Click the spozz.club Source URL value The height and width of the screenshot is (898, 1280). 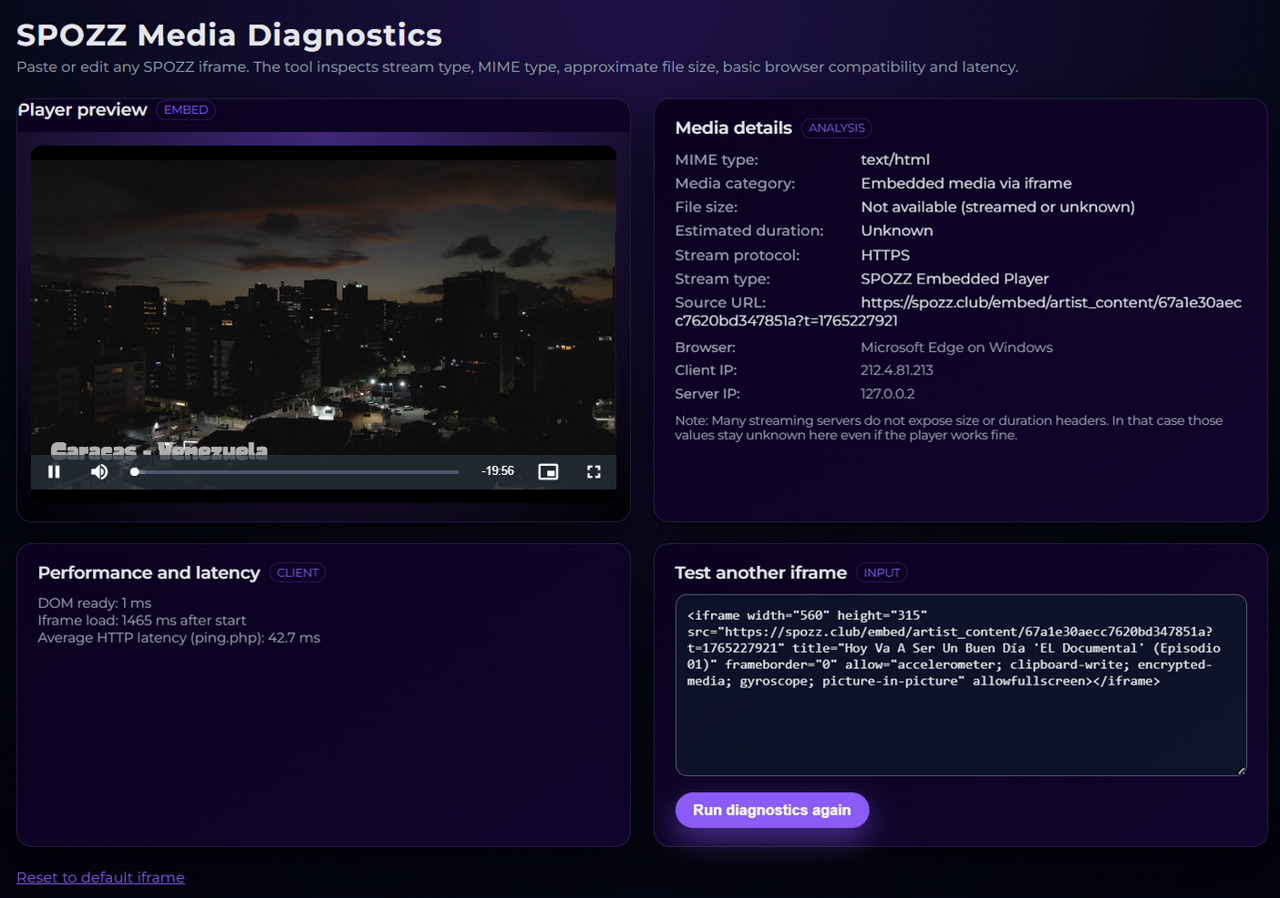[1050, 303]
